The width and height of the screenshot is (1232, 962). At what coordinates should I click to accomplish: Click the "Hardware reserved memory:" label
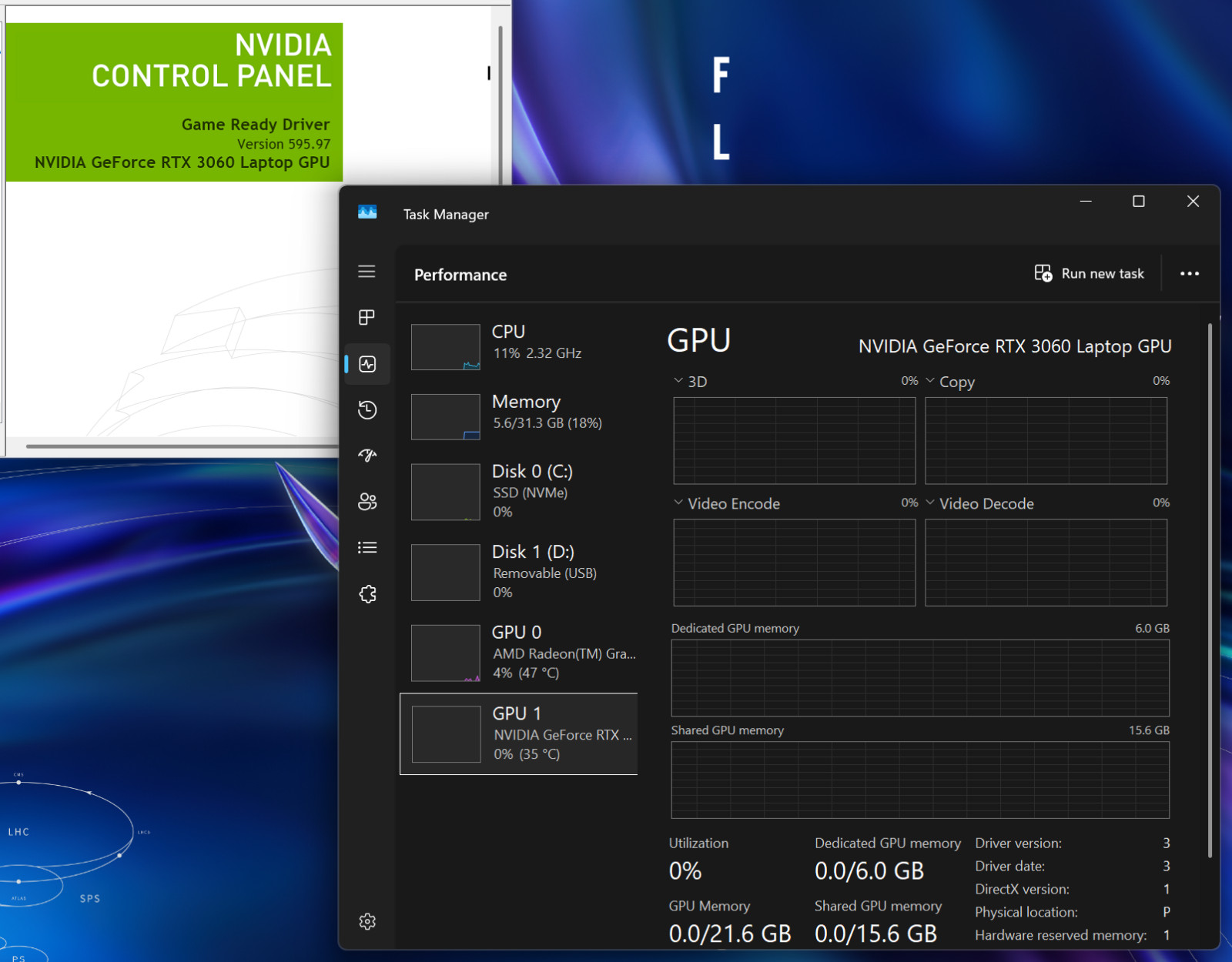coord(1060,935)
